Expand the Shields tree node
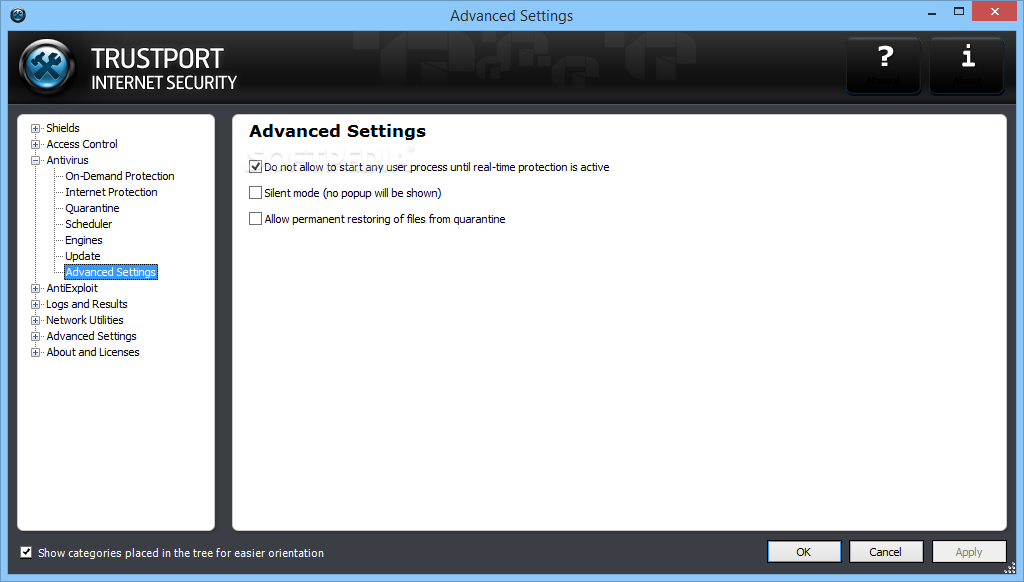1024x582 pixels. [x=35, y=129]
